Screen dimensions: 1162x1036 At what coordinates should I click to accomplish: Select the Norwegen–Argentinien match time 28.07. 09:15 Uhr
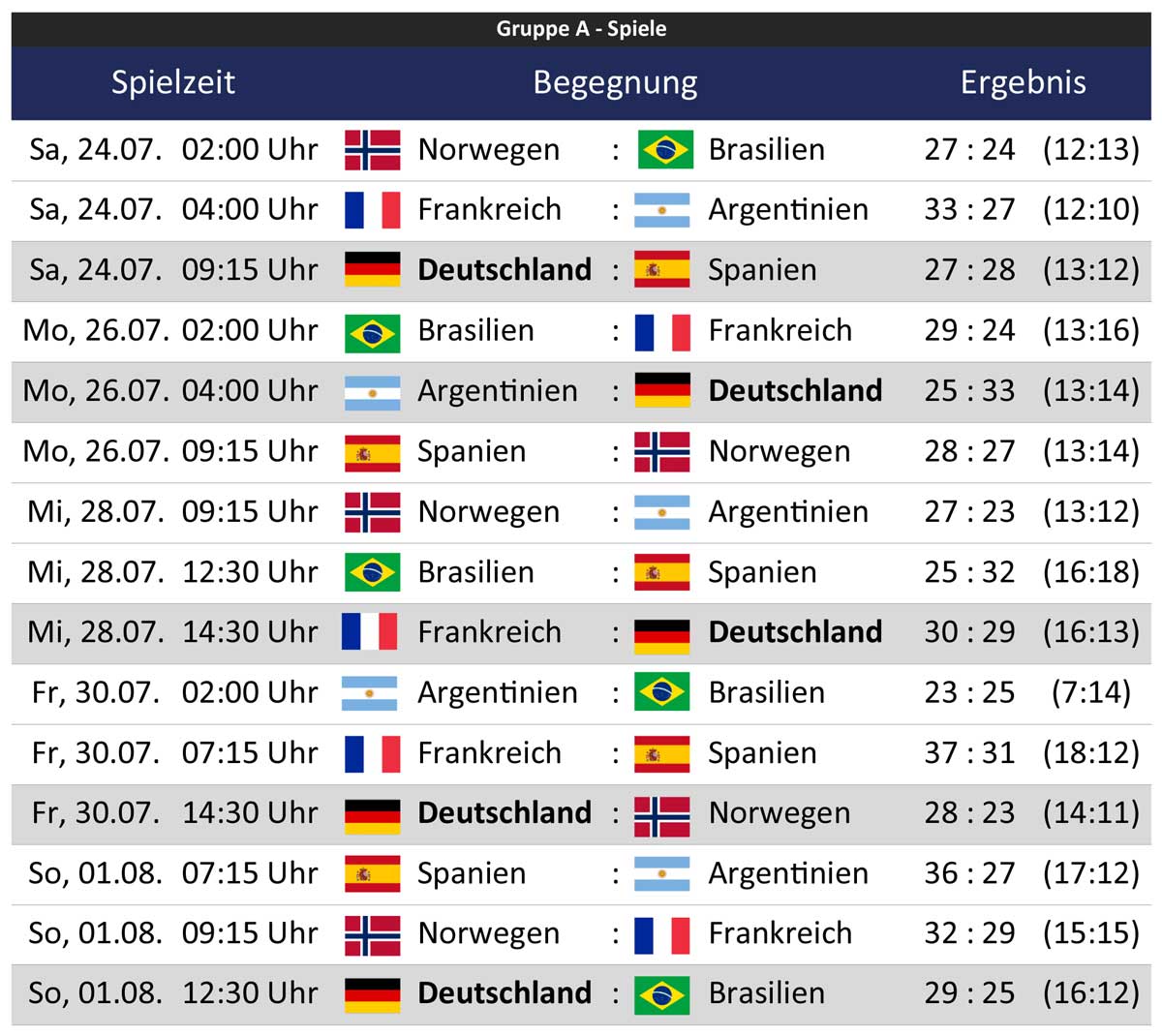[173, 512]
